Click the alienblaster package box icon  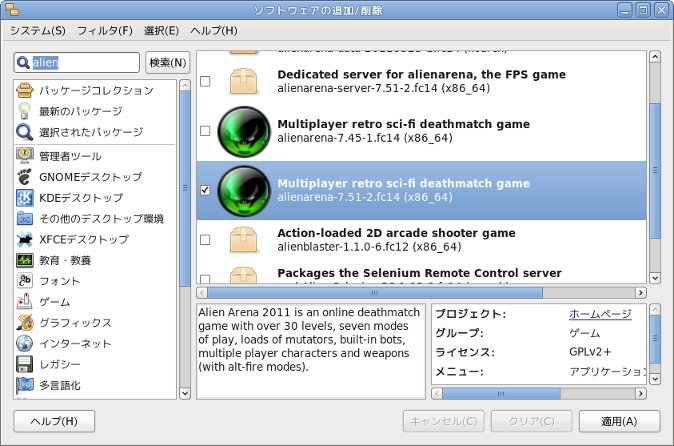click(x=243, y=239)
